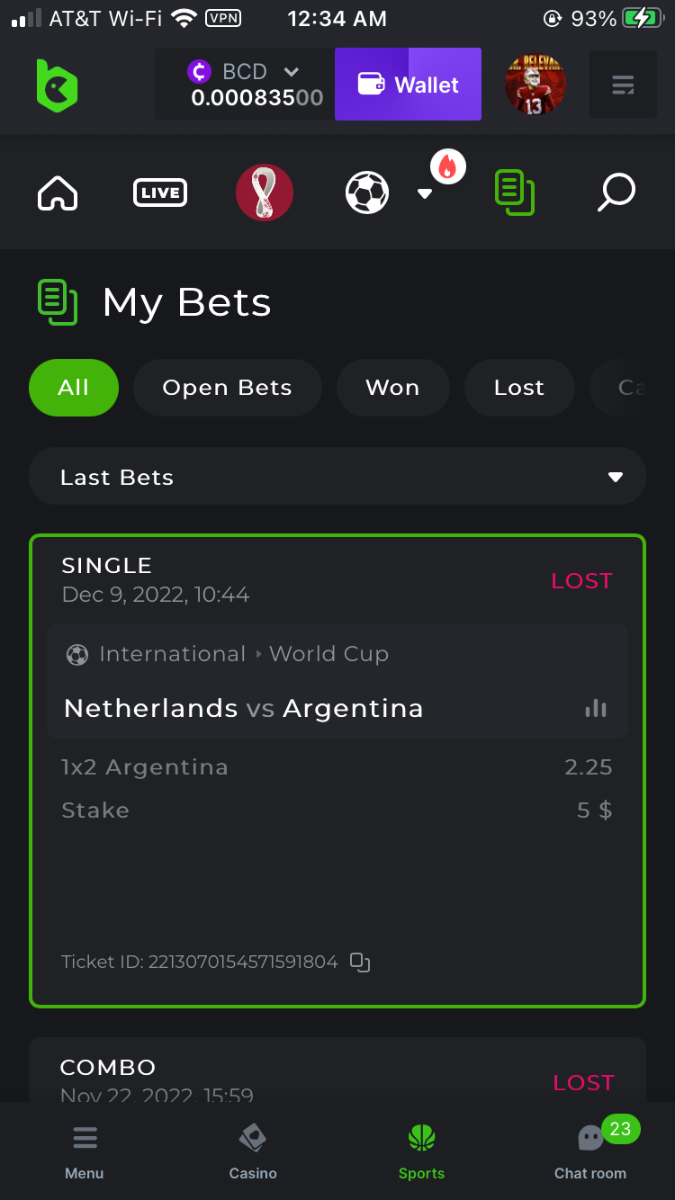The height and width of the screenshot is (1200, 675).
Task: Open the Chat room with 23 badge
Action: tap(591, 1152)
